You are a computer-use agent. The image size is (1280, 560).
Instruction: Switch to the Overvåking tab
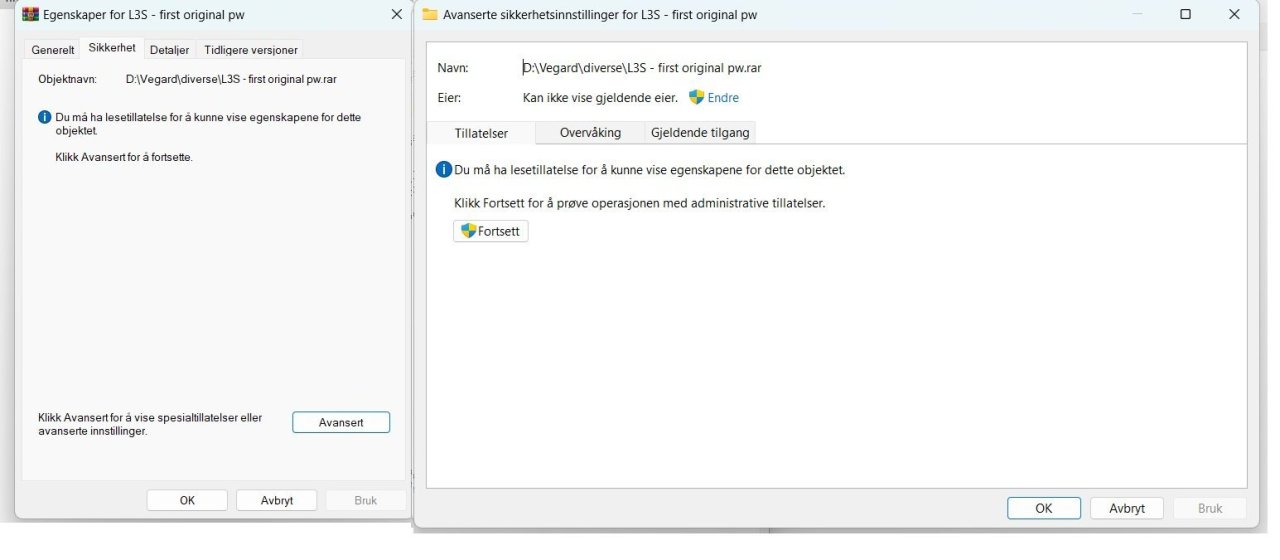590,132
